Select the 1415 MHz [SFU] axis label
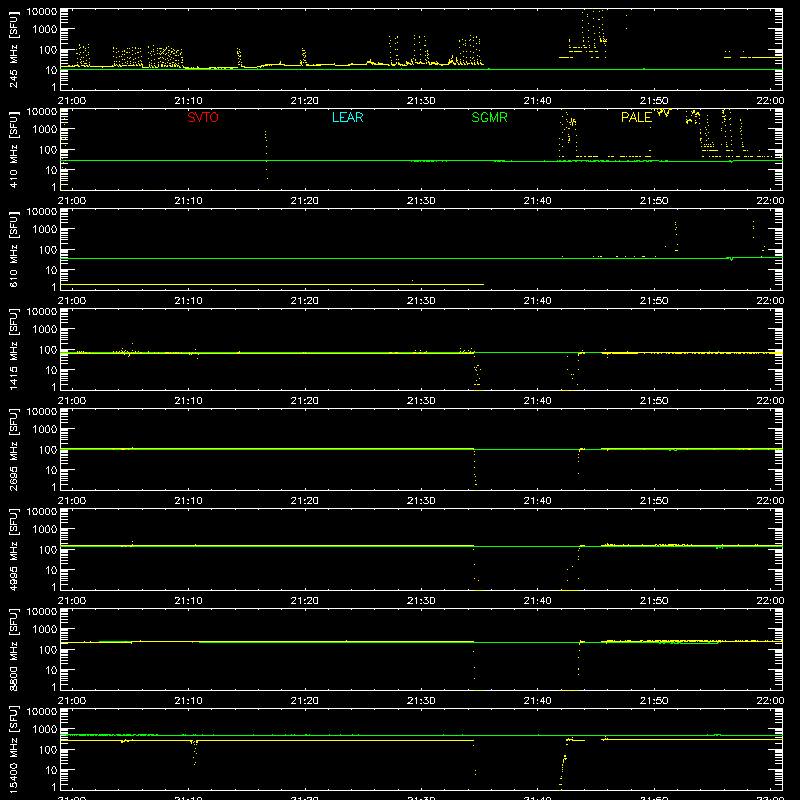The width and height of the screenshot is (800, 800). (x=14, y=349)
